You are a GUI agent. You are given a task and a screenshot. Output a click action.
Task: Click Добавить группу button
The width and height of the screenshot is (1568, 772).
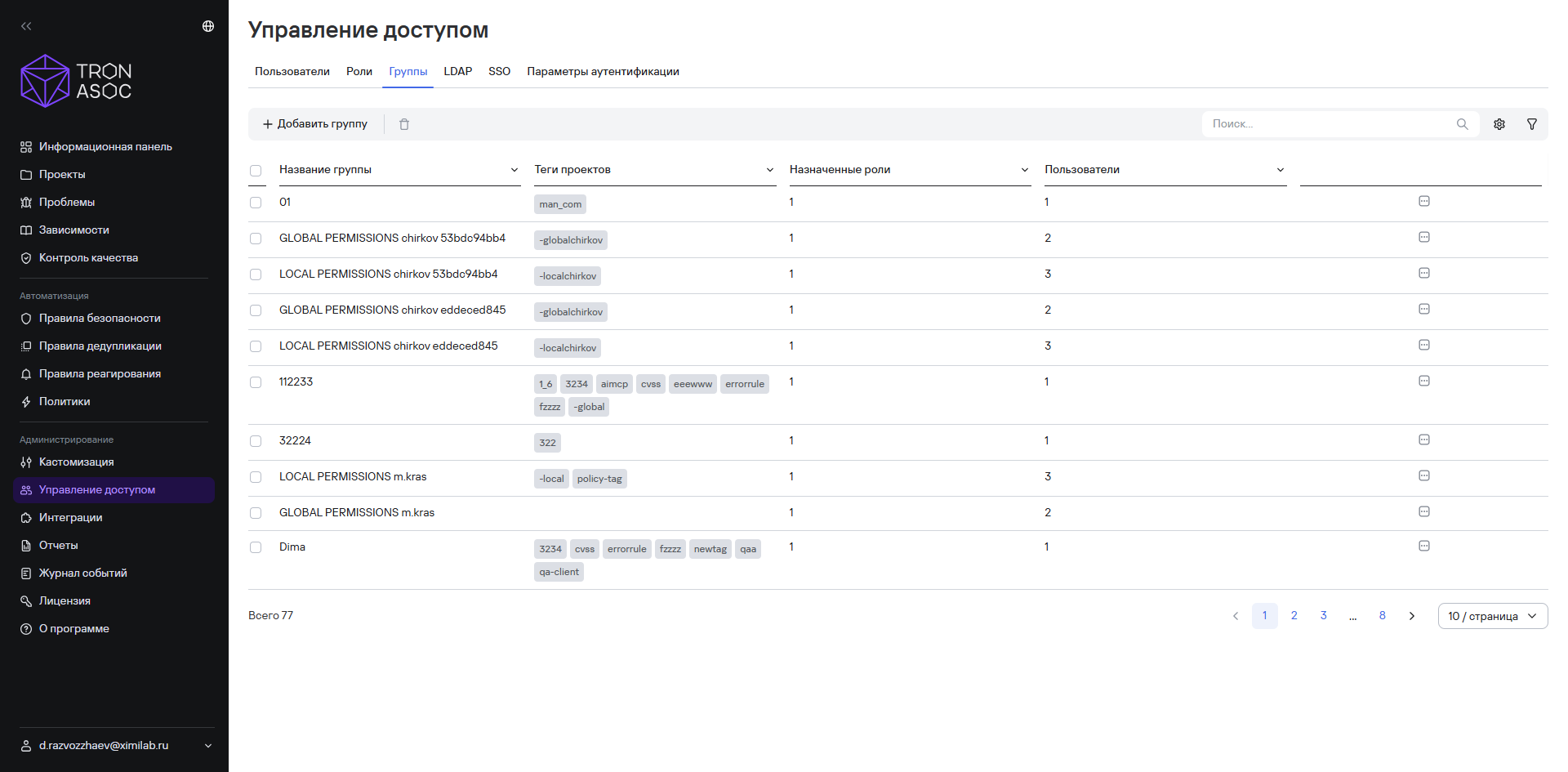315,124
